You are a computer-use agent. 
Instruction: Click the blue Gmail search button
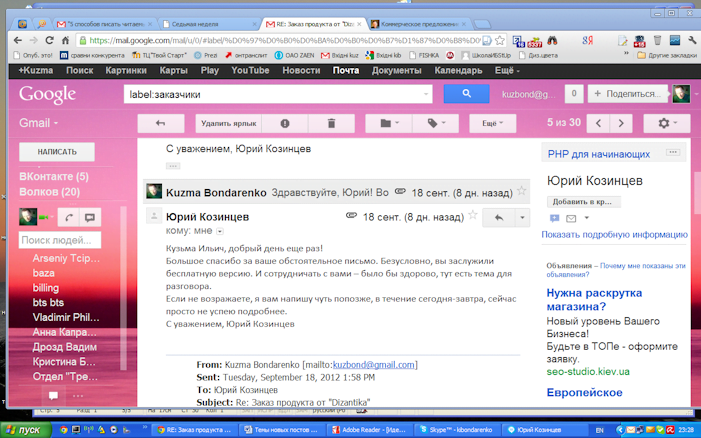pos(466,94)
